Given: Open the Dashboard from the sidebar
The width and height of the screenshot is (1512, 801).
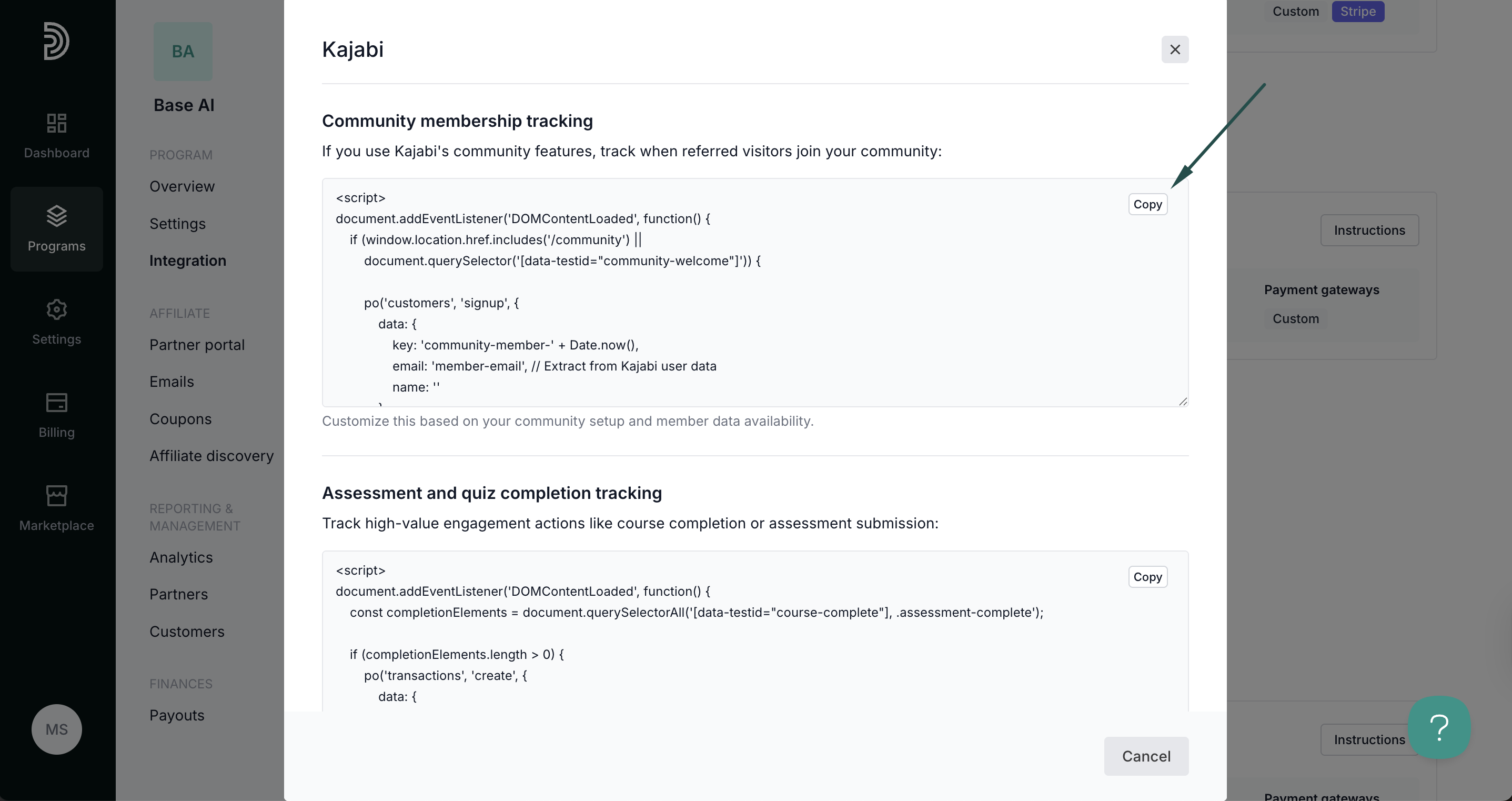Looking at the screenshot, I should [56, 136].
